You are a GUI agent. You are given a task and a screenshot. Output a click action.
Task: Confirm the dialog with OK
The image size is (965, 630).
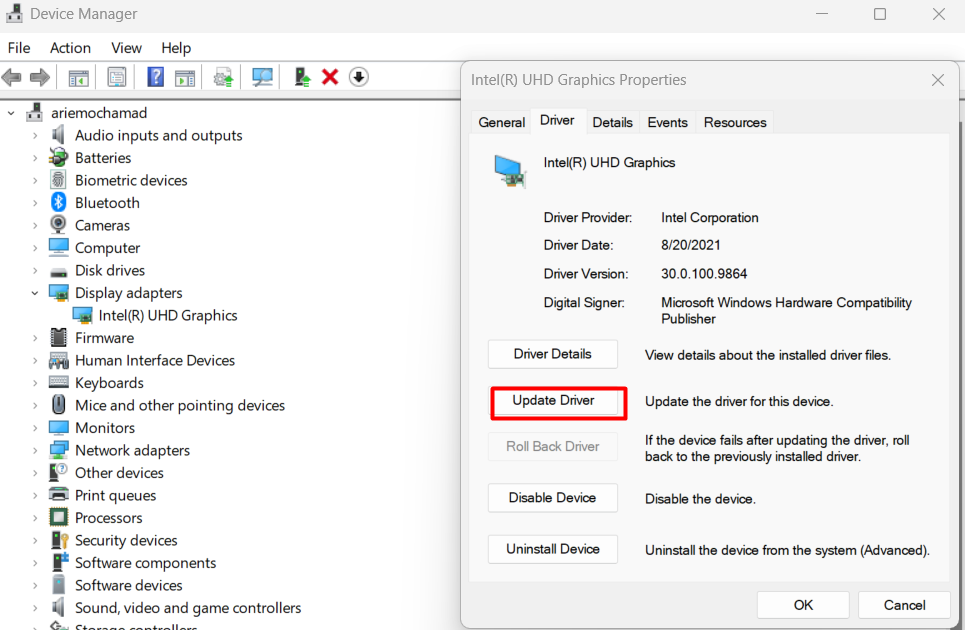(803, 605)
